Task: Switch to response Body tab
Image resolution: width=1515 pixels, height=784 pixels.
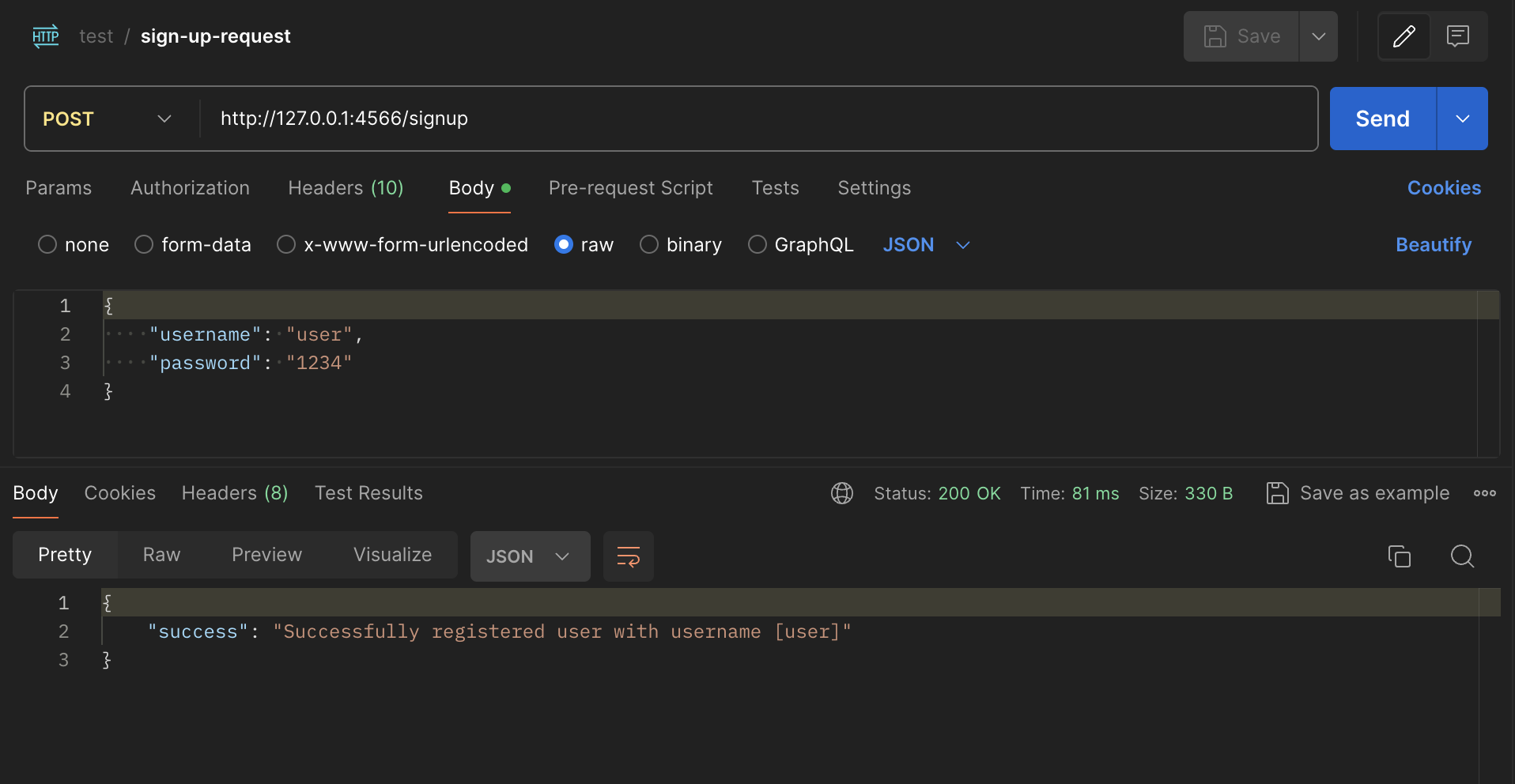Action: click(x=36, y=493)
